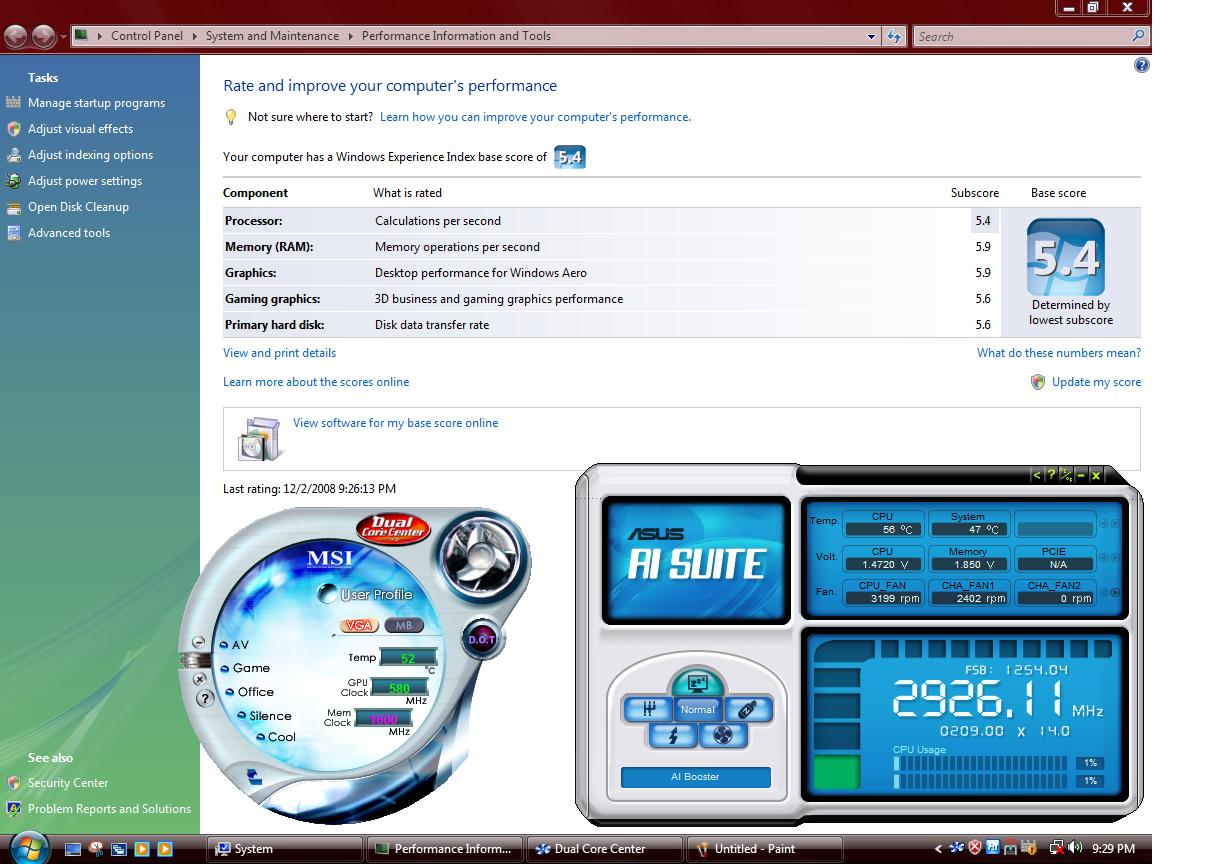This screenshot has width=1206, height=864.
Task: Switch to VGA view in MSI widget
Action: 357,625
